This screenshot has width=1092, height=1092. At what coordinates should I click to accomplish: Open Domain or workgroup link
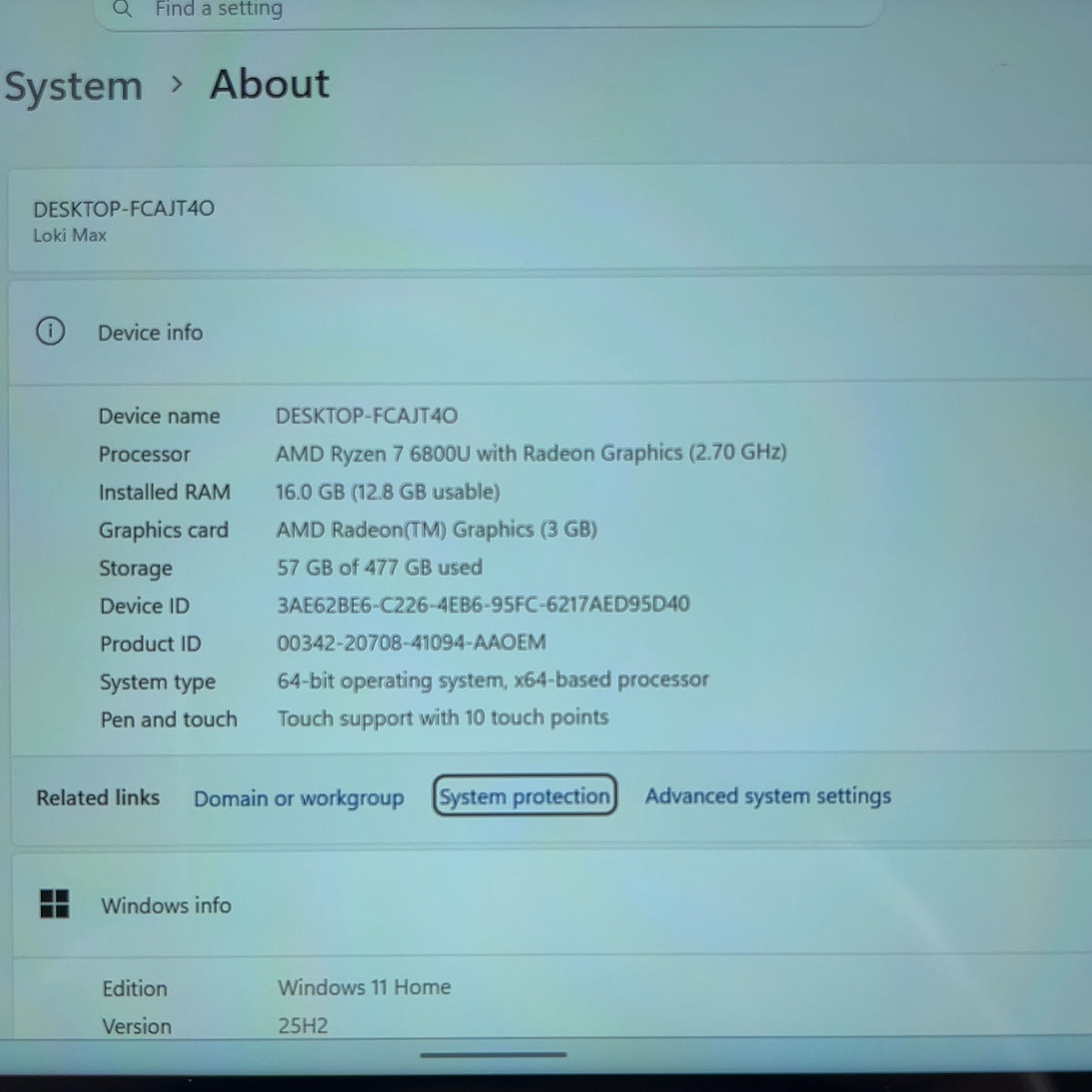click(298, 798)
